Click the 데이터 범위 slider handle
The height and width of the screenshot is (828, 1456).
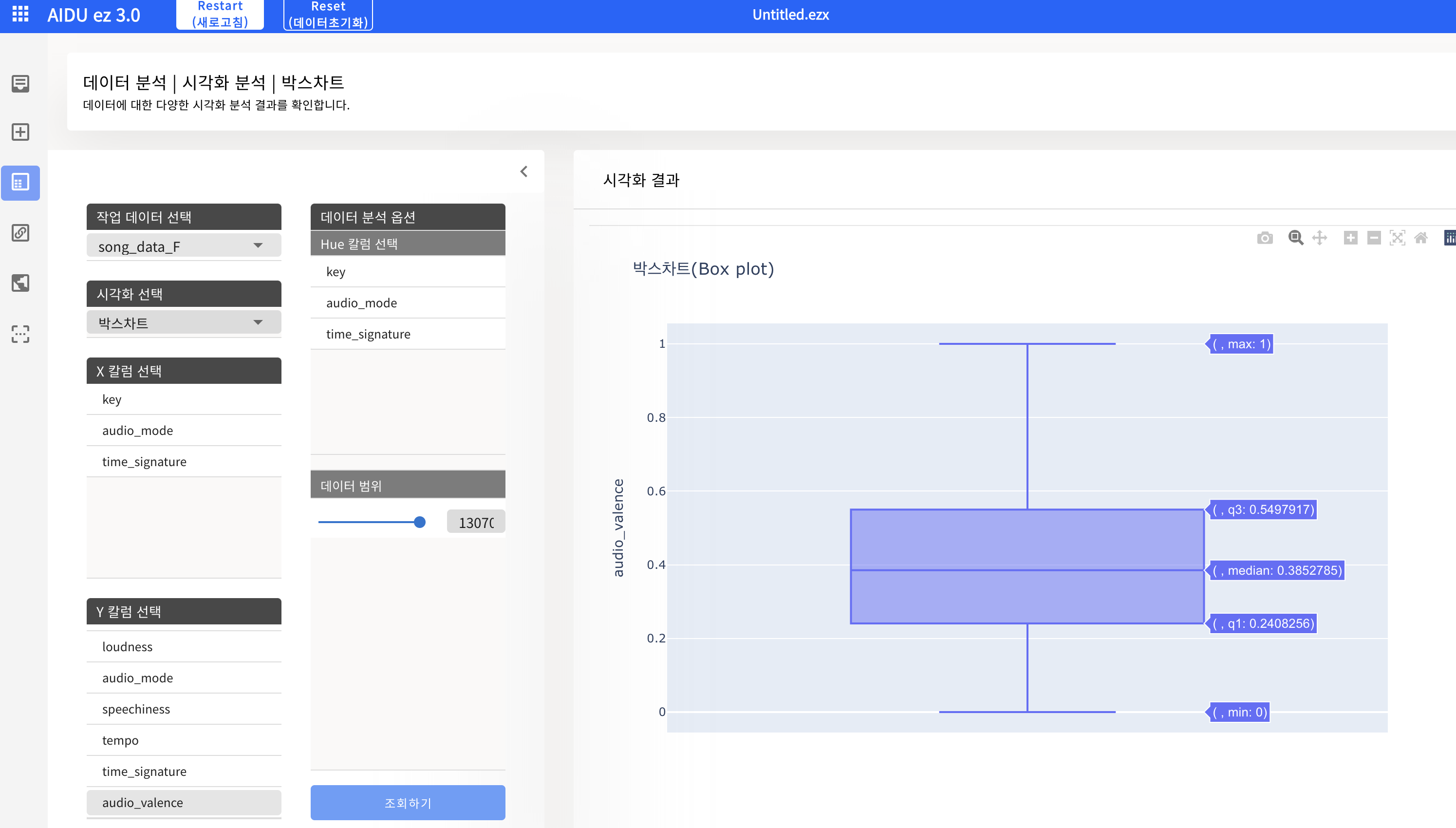pyautogui.click(x=420, y=522)
